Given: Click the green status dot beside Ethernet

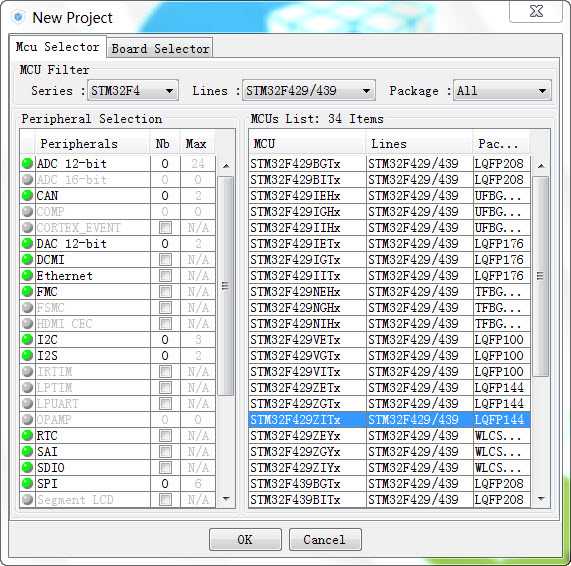Looking at the screenshot, I should coord(27,276).
